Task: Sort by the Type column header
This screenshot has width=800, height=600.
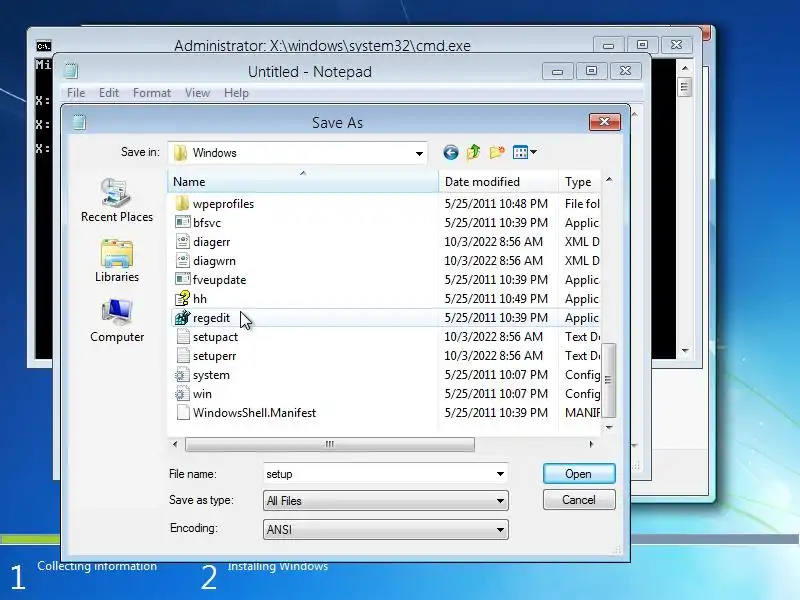Action: point(580,182)
